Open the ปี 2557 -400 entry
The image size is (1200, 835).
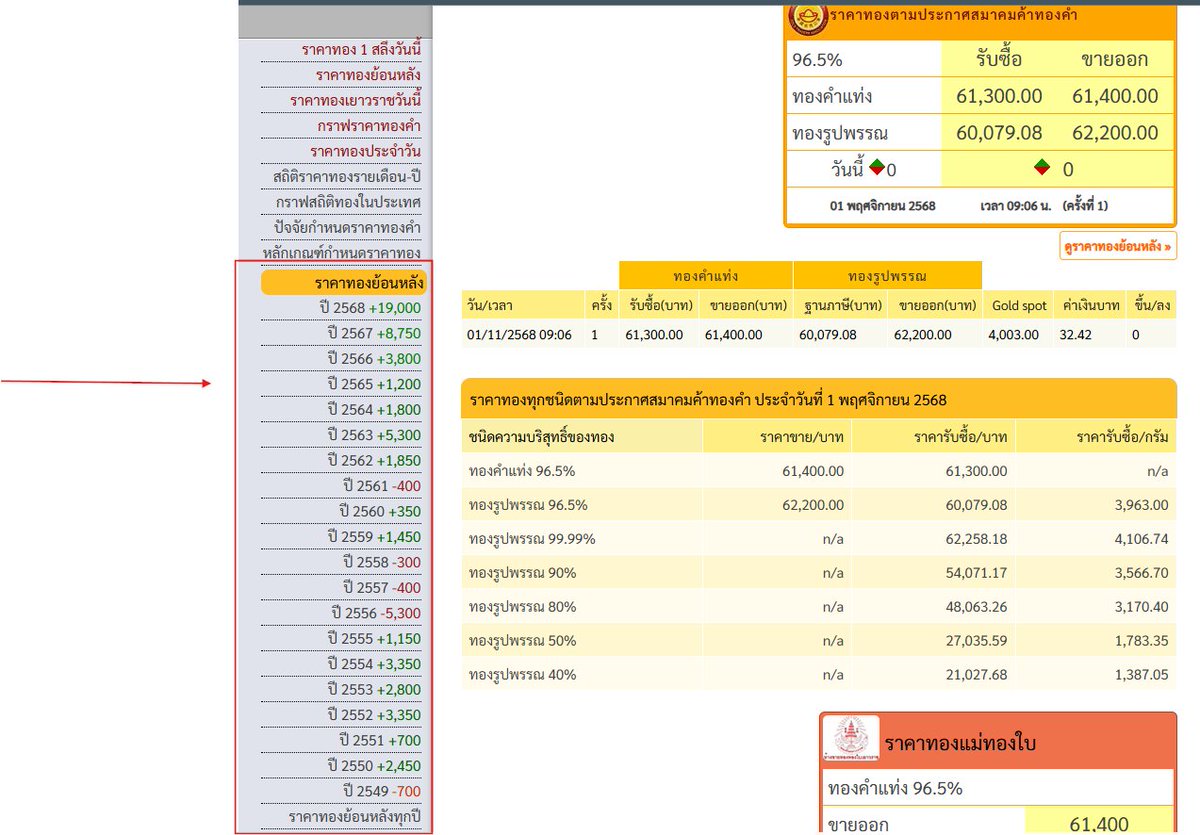pos(381,588)
